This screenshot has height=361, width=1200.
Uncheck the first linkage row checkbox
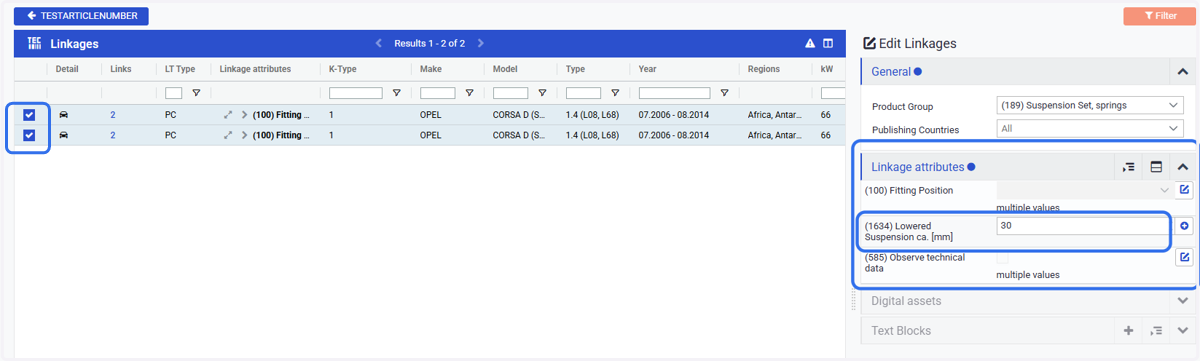point(29,115)
